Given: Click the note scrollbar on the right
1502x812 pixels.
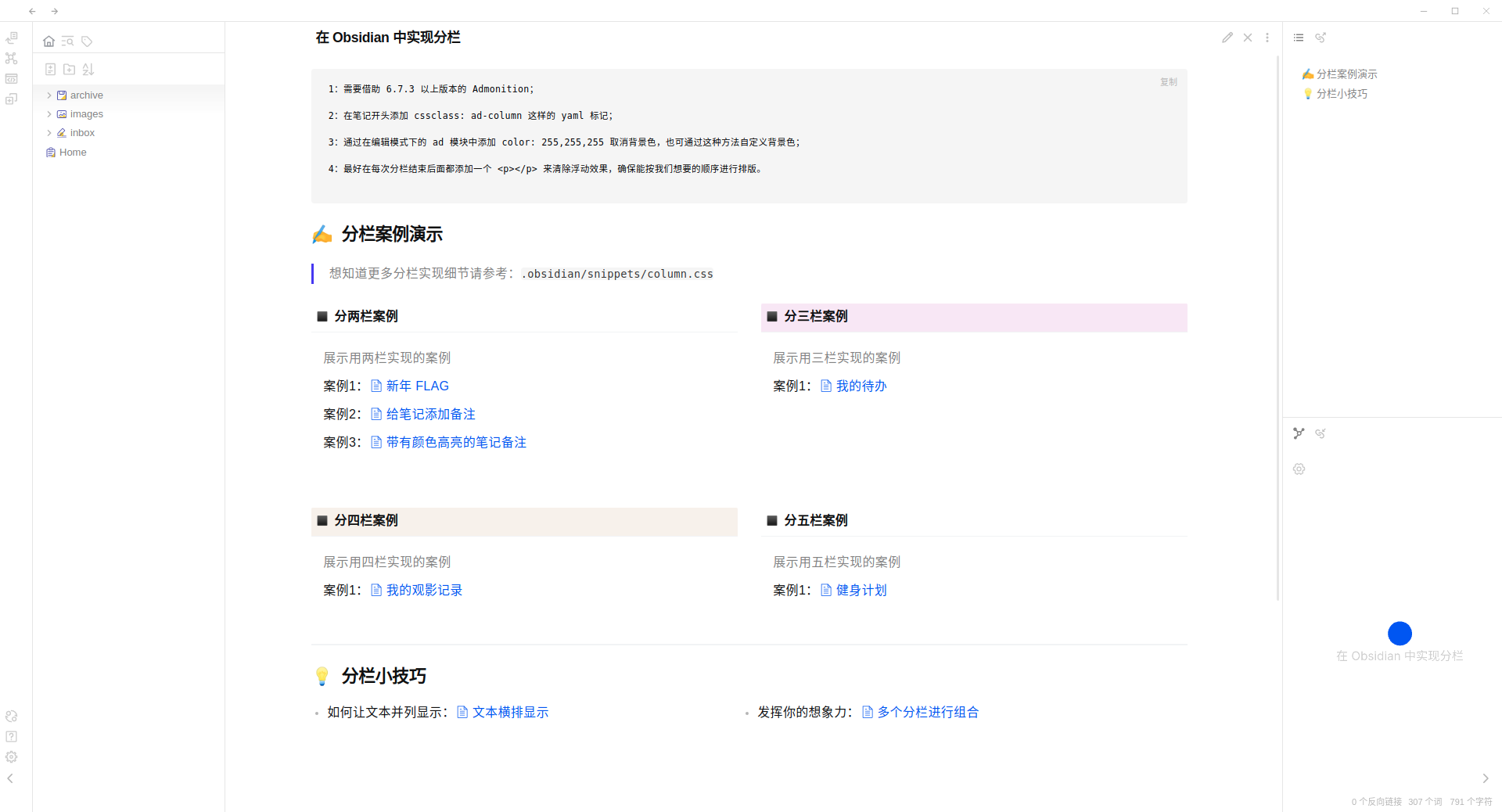Looking at the screenshot, I should [1278, 329].
